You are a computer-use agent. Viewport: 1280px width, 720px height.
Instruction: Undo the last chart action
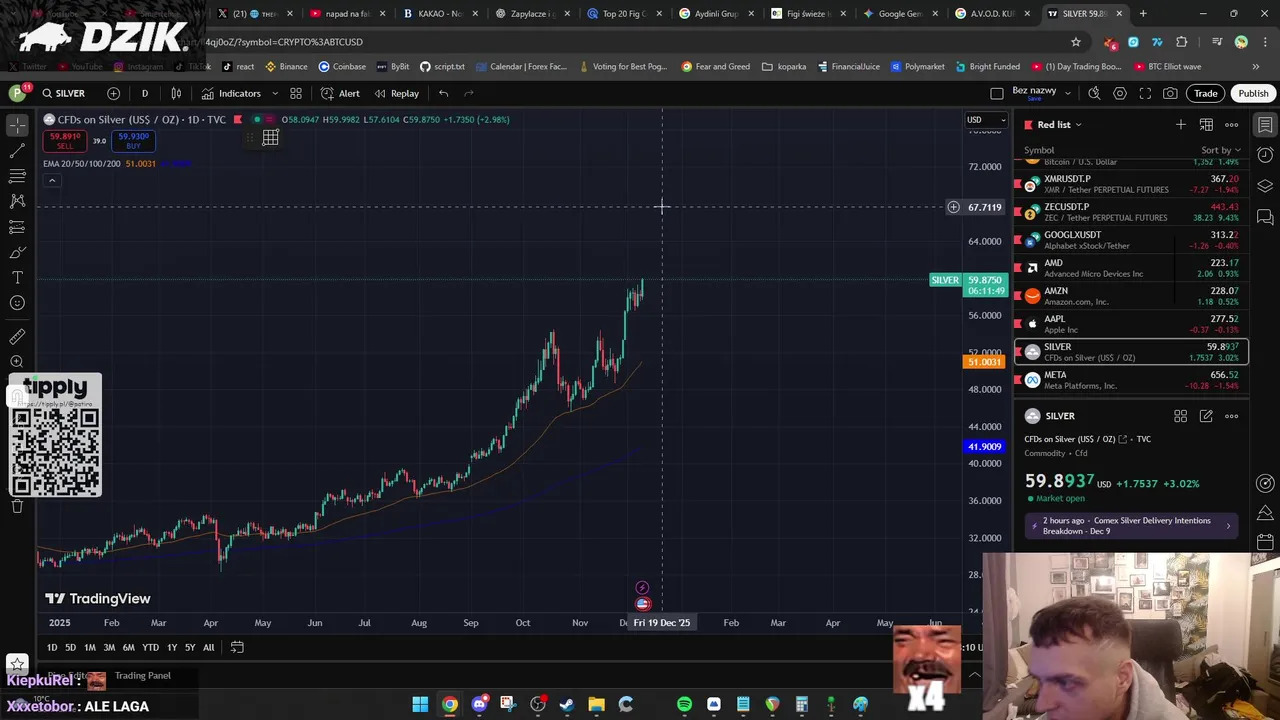443,93
